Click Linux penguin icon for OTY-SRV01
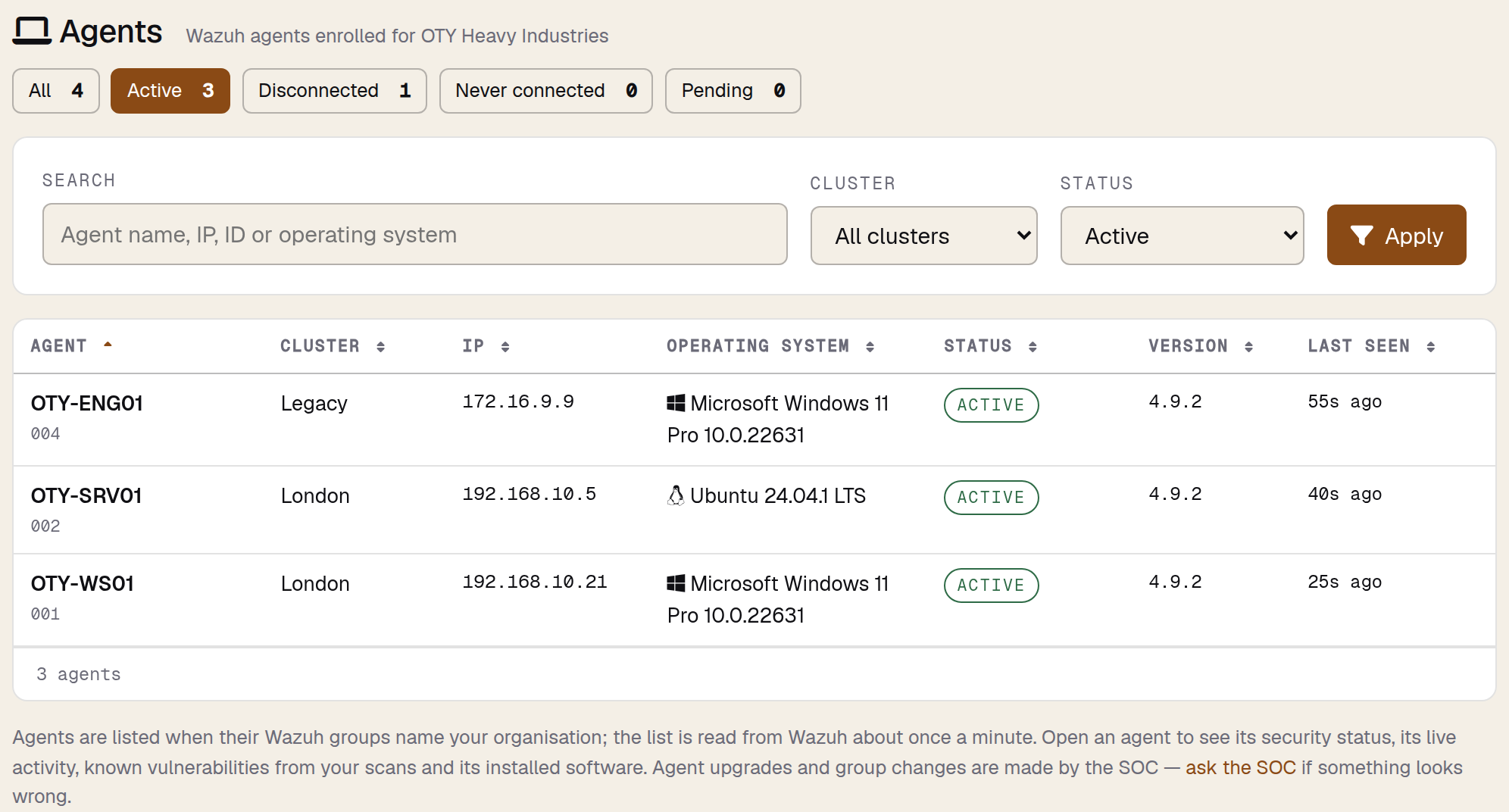 [x=676, y=495]
